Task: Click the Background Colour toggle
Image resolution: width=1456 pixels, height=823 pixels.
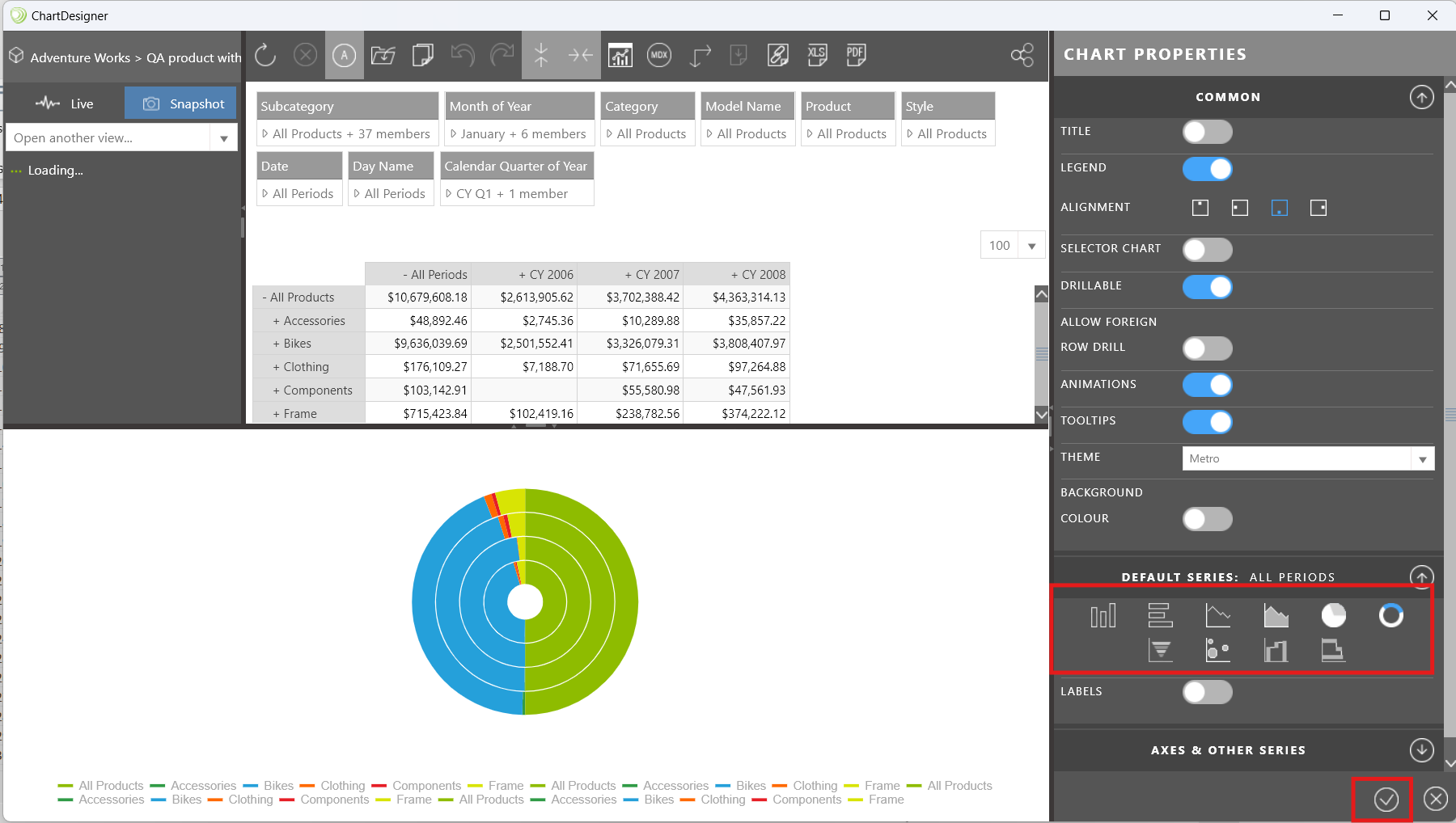Action: [1207, 519]
